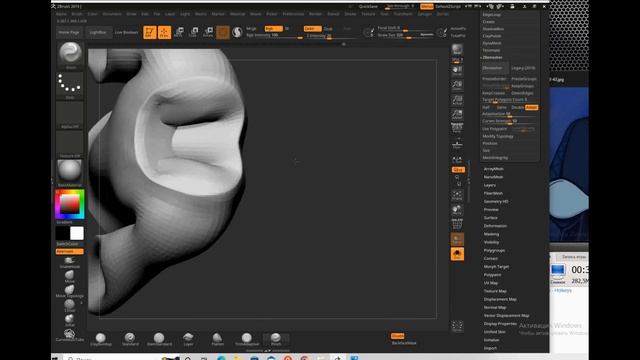The width and height of the screenshot is (640, 360).
Task: Toggle the Persp perspective button
Action: (x=457, y=128)
